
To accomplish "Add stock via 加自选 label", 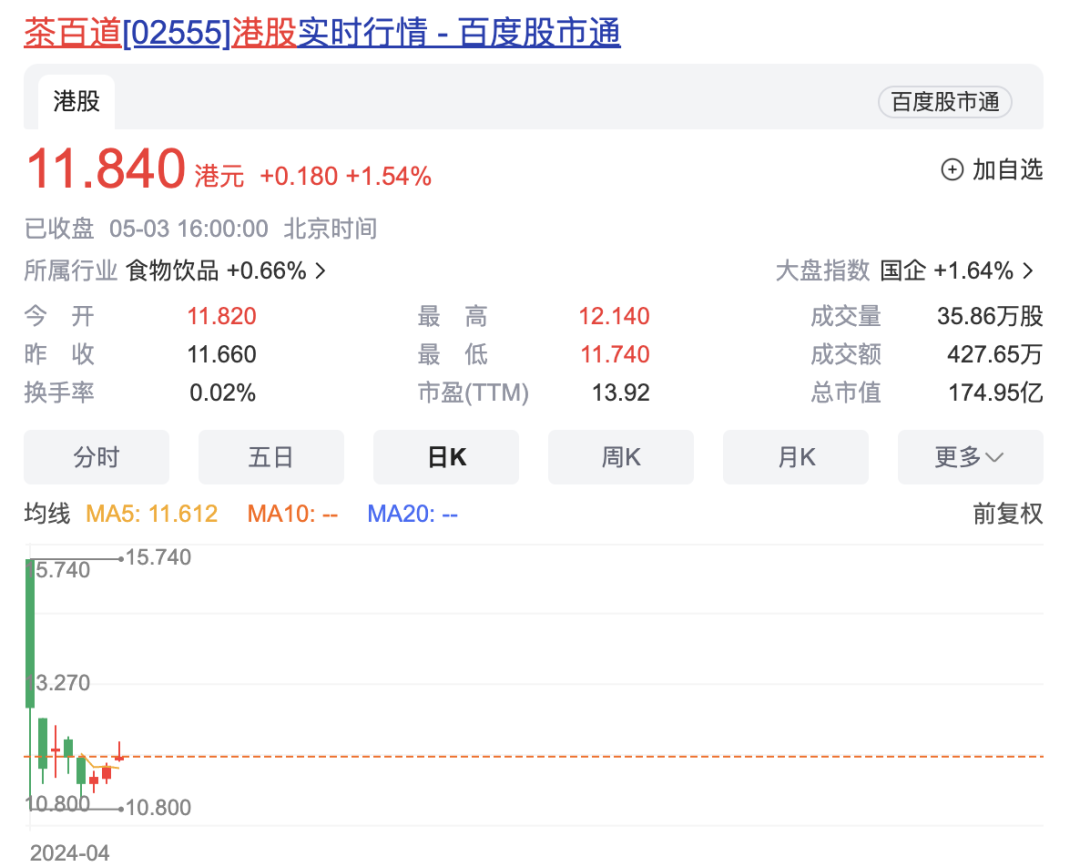I will pyautogui.click(x=1007, y=169).
